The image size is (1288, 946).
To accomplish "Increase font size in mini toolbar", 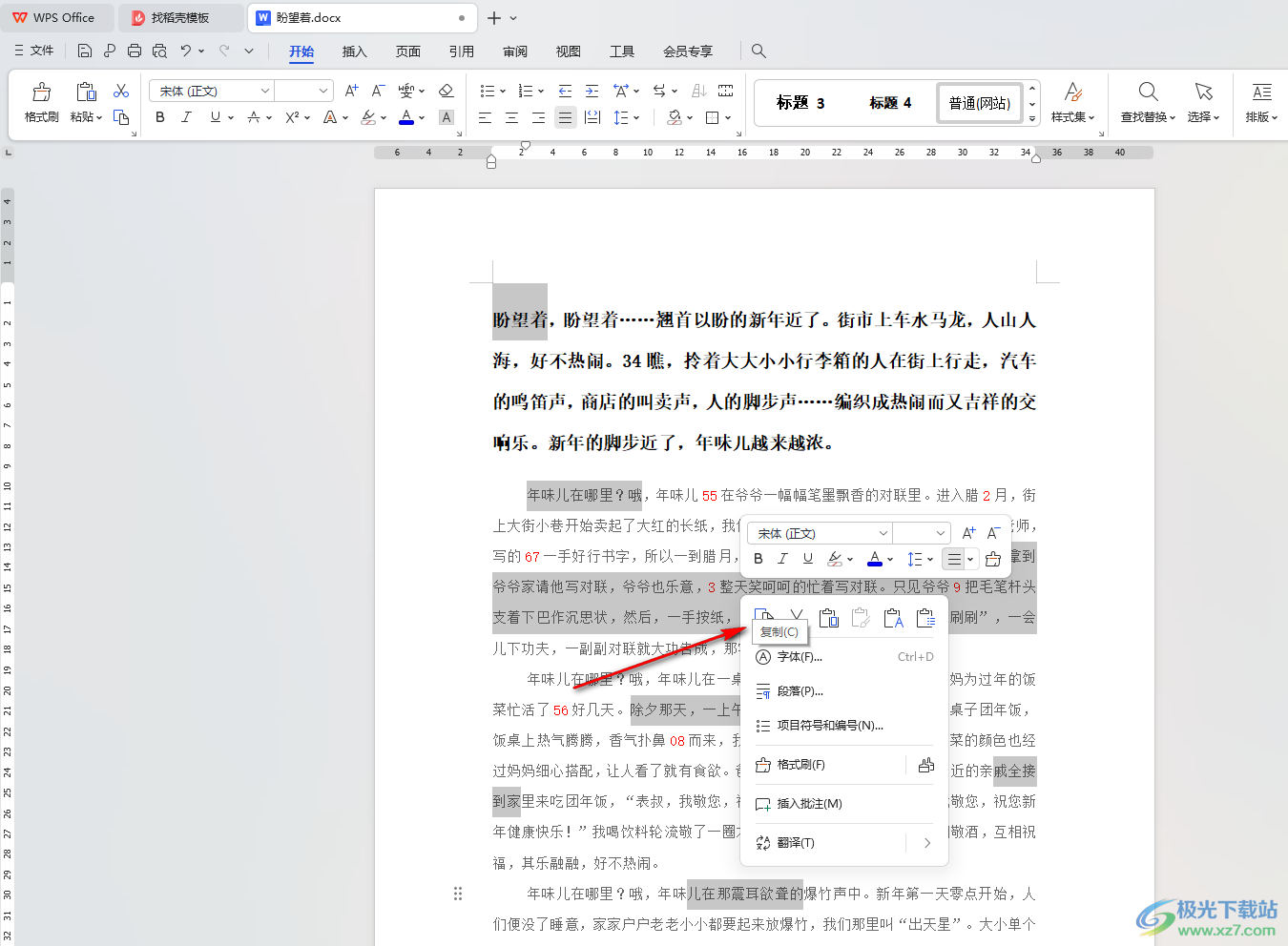I will point(968,533).
